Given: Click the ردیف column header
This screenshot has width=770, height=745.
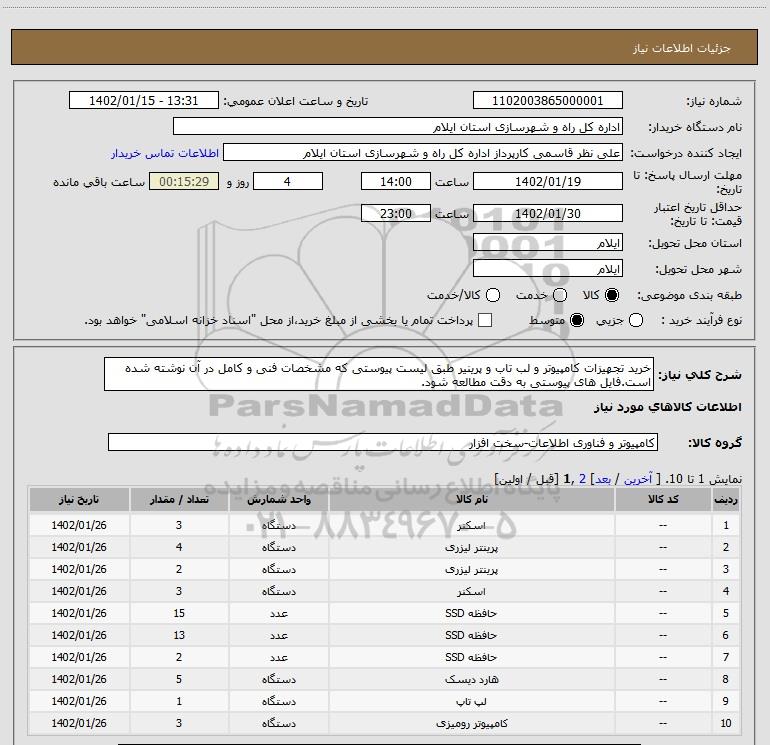Looking at the screenshot, I should [726, 499].
